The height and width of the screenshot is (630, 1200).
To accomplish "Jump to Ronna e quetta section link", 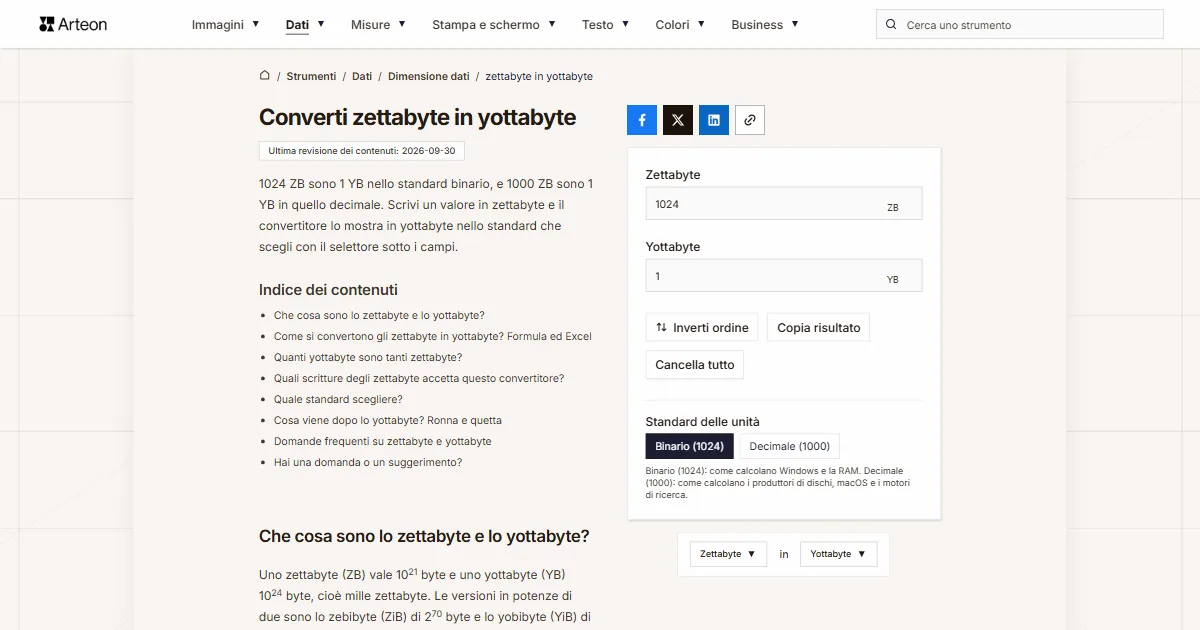I will click(x=388, y=420).
